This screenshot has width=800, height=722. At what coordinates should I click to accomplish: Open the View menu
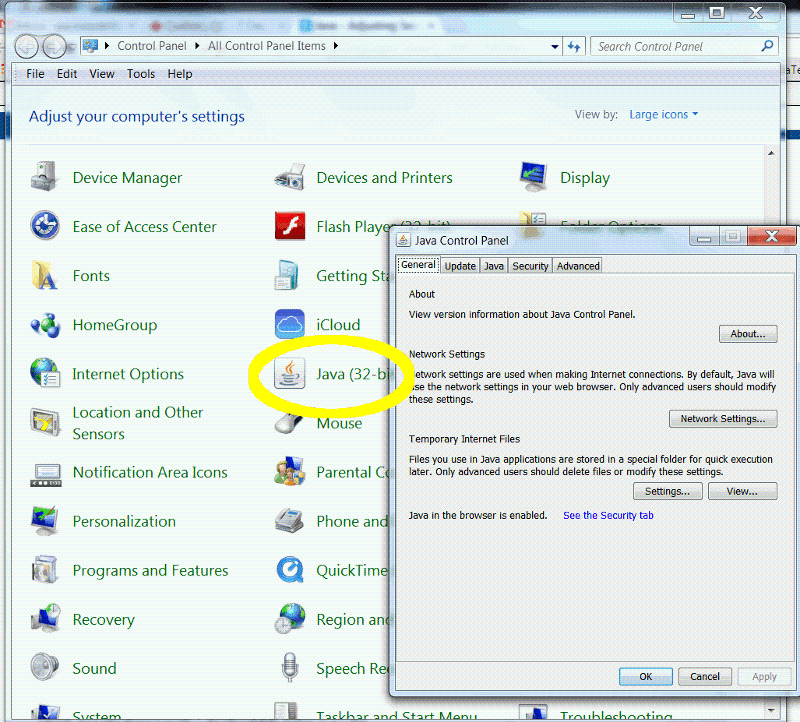102,74
